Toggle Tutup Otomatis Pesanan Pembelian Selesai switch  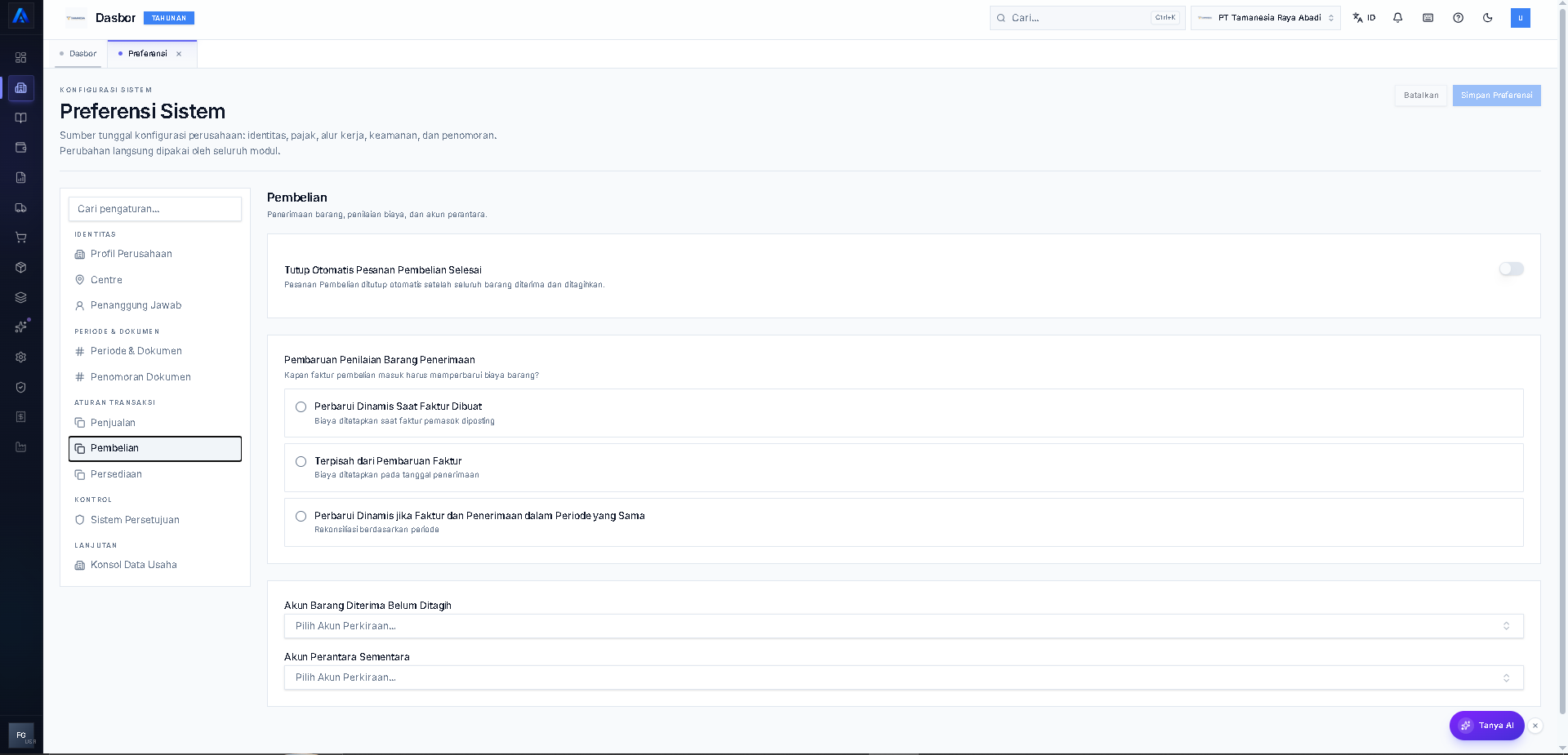pyautogui.click(x=1511, y=269)
